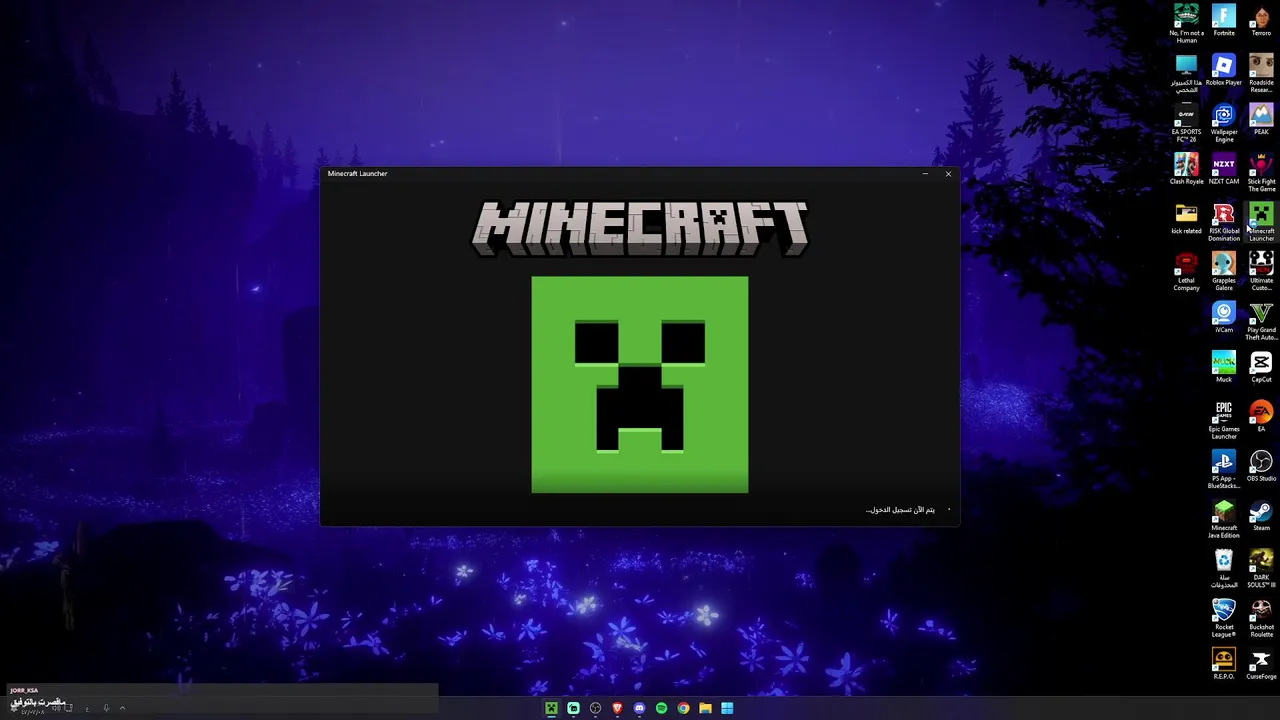1280x720 pixels.
Task: Open Steam from the desktop
Action: pos(1261,515)
